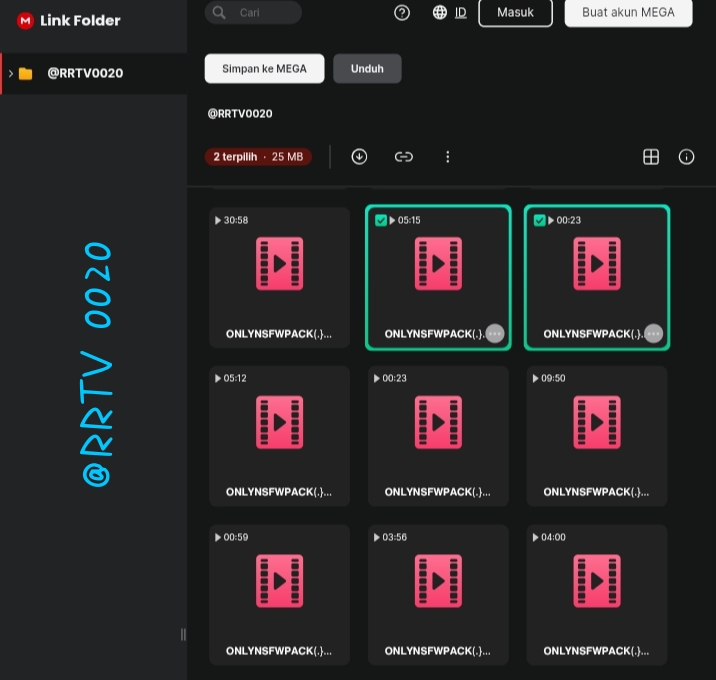Image resolution: width=716 pixels, height=680 pixels.
Task: Click Simpan ke MEGA button
Action: click(x=264, y=69)
